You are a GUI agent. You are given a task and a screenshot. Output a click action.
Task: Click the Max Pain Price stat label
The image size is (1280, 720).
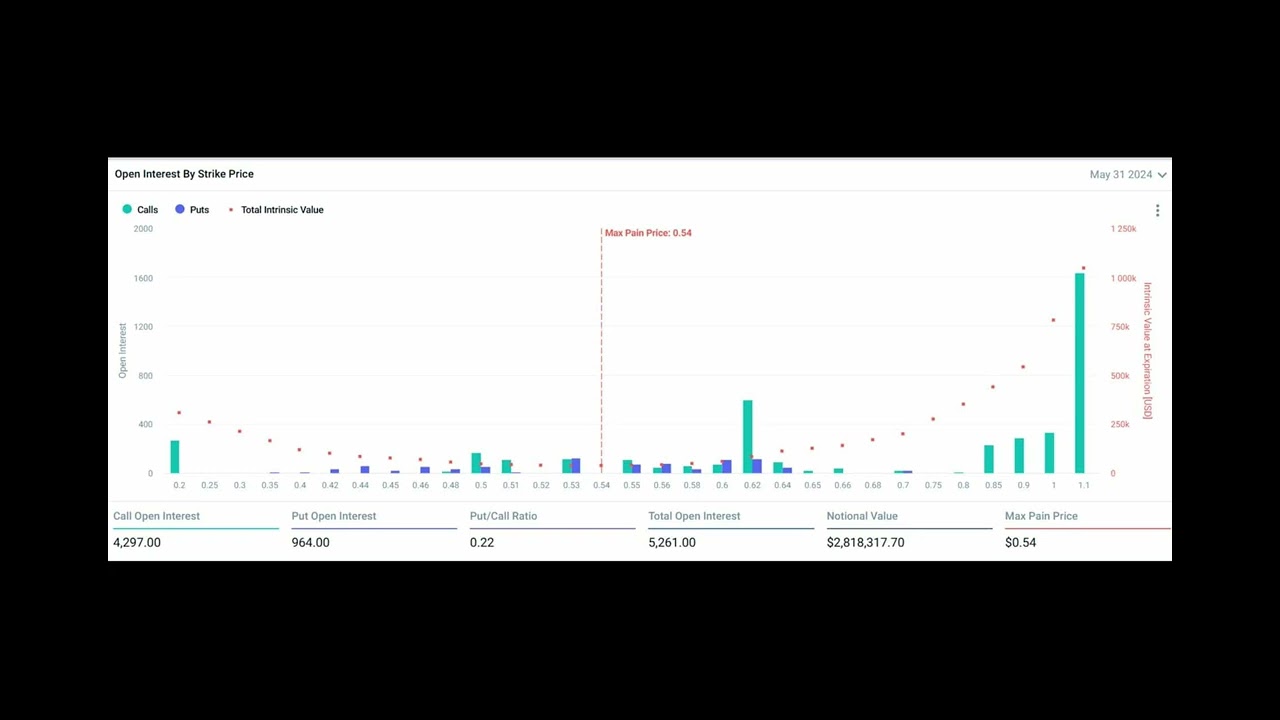(x=1041, y=516)
